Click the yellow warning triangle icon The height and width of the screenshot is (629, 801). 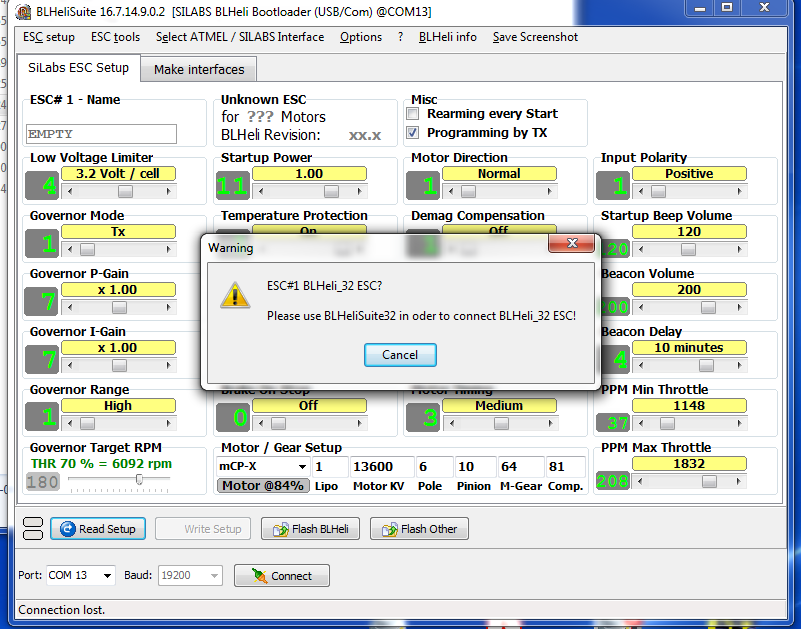coord(235,295)
